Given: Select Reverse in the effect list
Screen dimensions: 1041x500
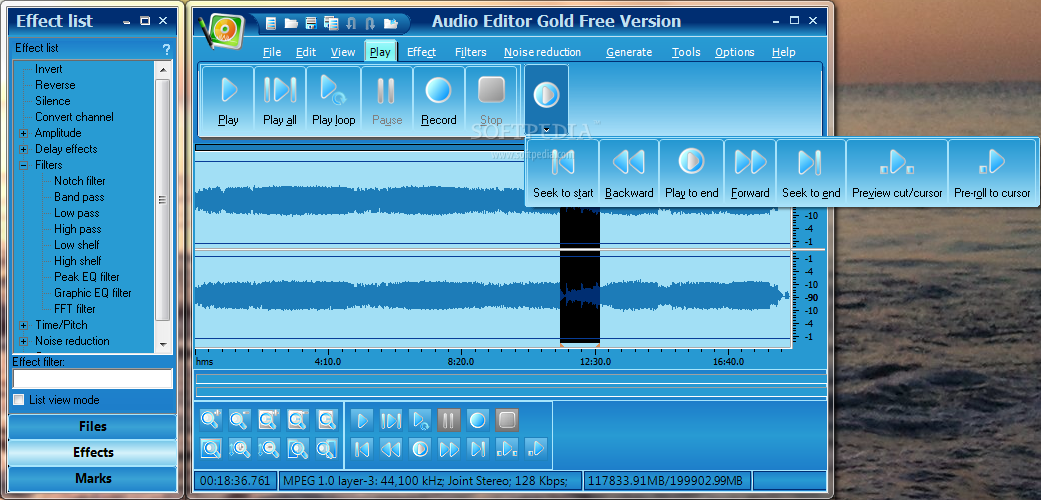Looking at the screenshot, I should click(x=55, y=85).
